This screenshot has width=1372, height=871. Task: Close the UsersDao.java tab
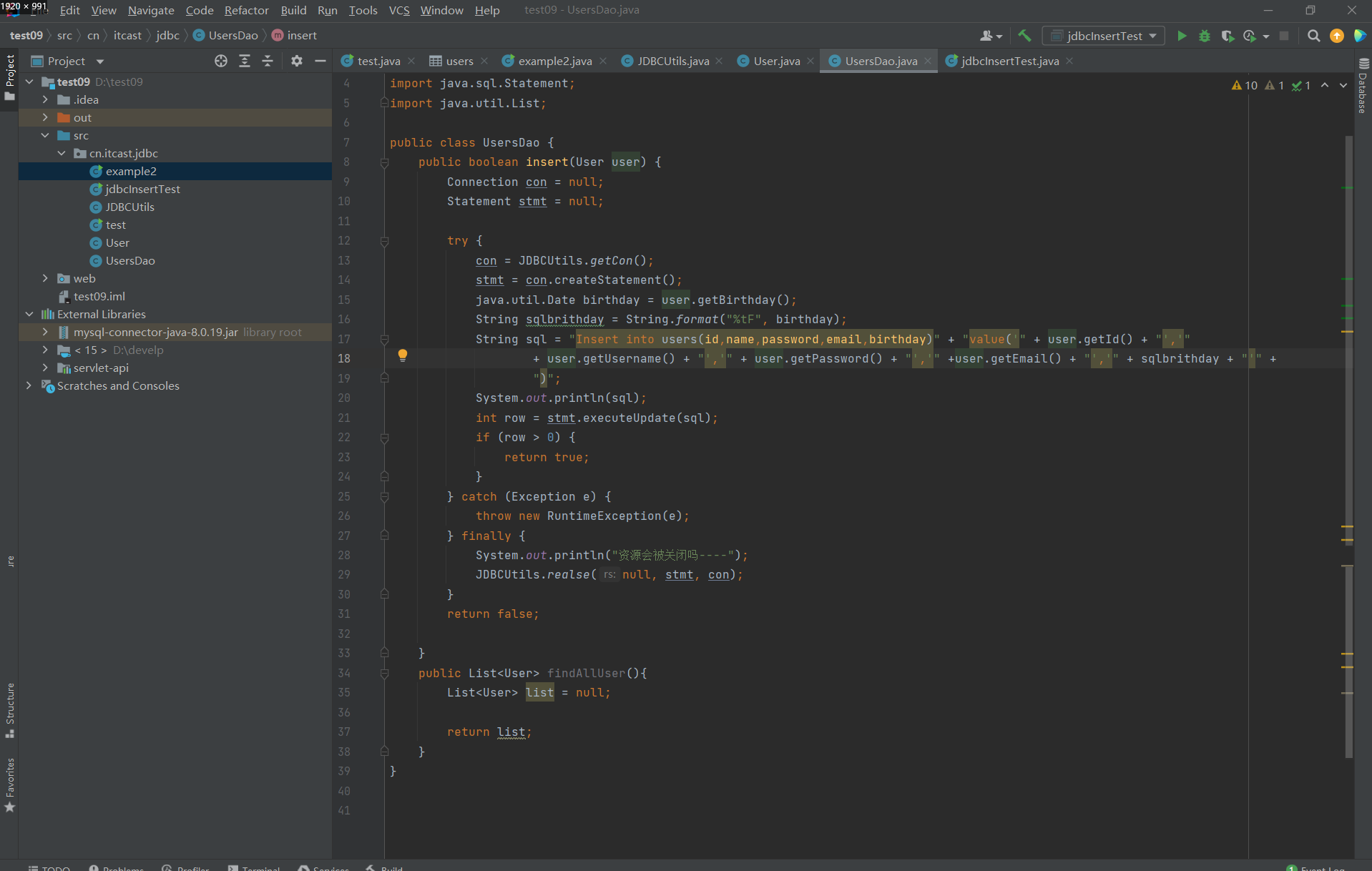point(928,61)
